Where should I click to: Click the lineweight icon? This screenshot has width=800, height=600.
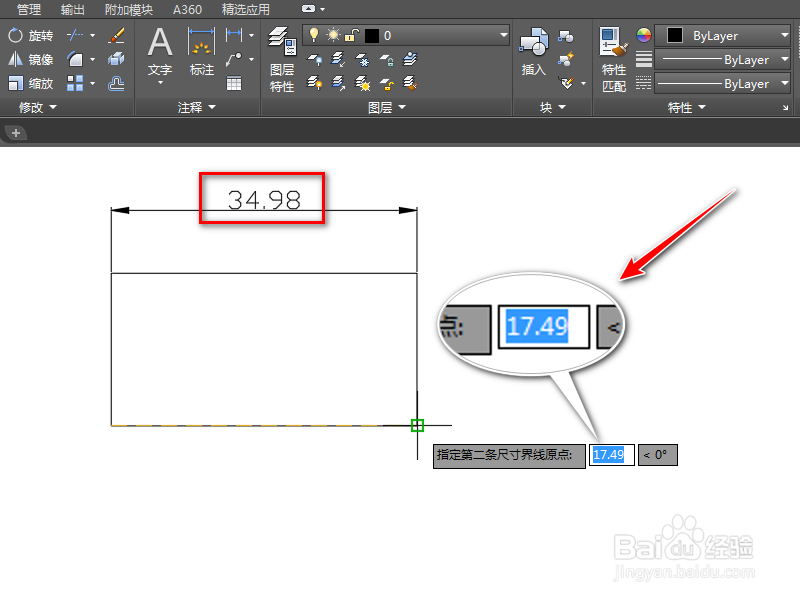coord(644,59)
